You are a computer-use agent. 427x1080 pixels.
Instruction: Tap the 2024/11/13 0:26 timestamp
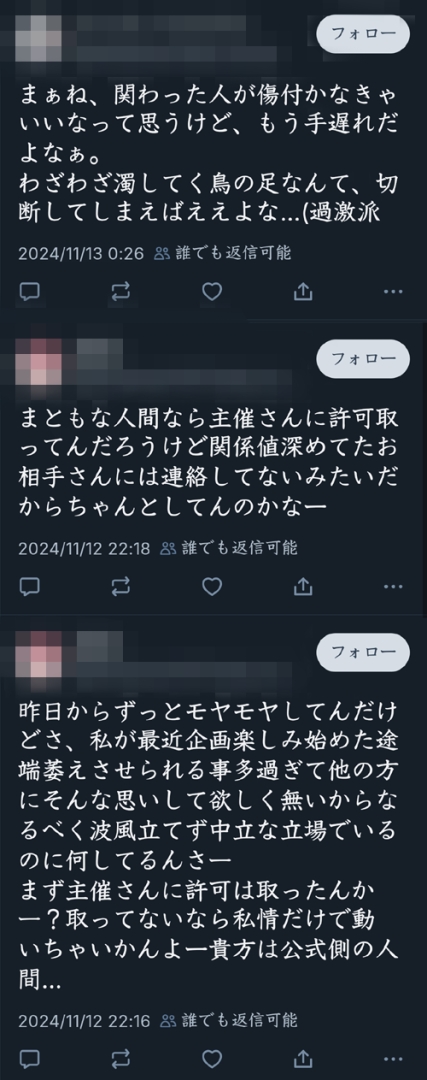point(81,253)
